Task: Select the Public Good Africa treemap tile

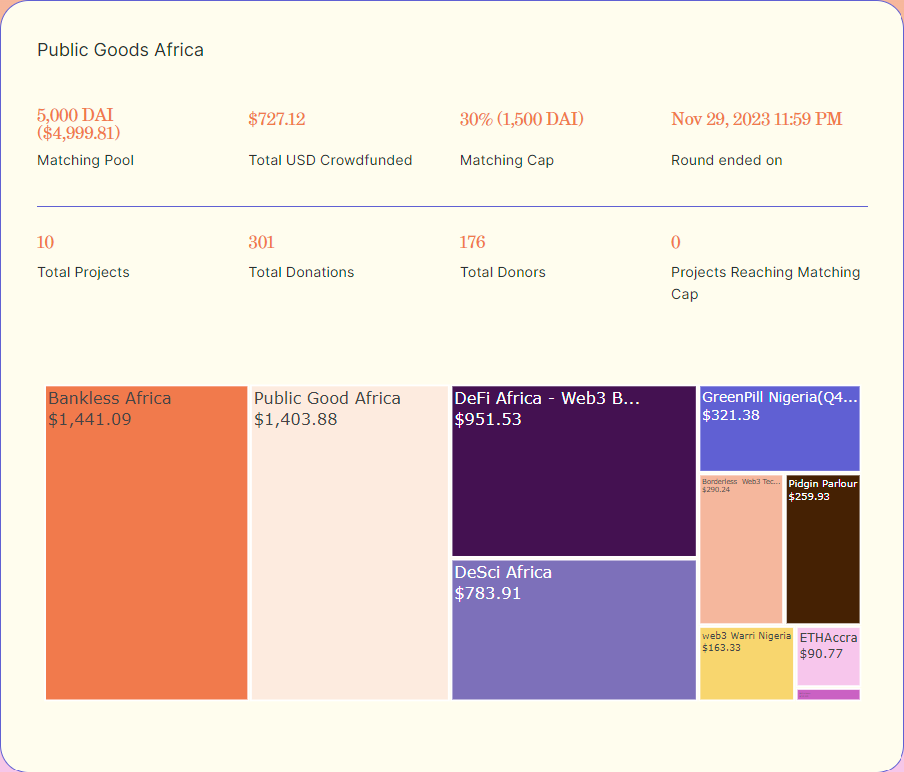Action: point(349,543)
